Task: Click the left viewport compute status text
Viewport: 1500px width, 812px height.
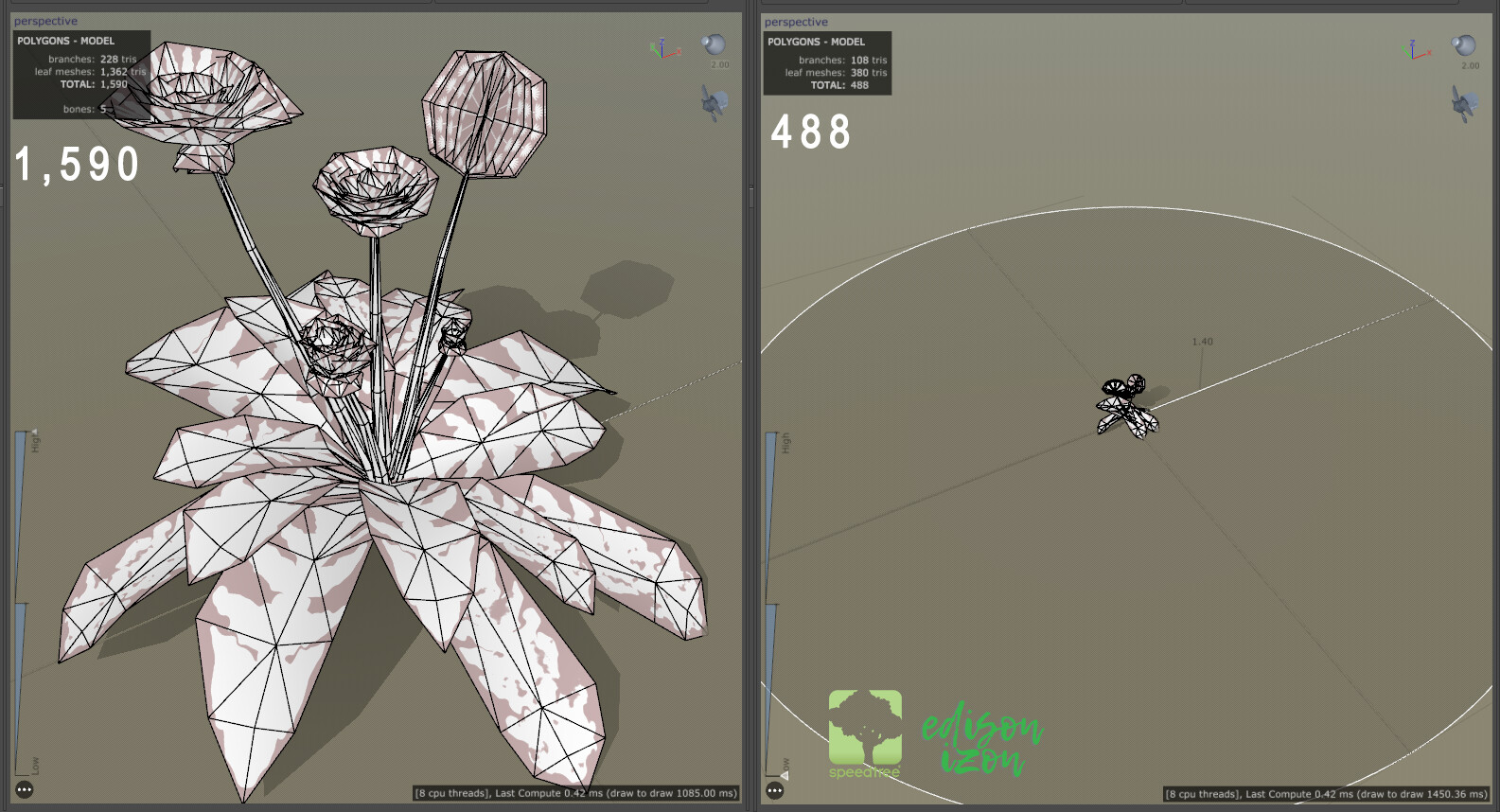Action: 575,793
